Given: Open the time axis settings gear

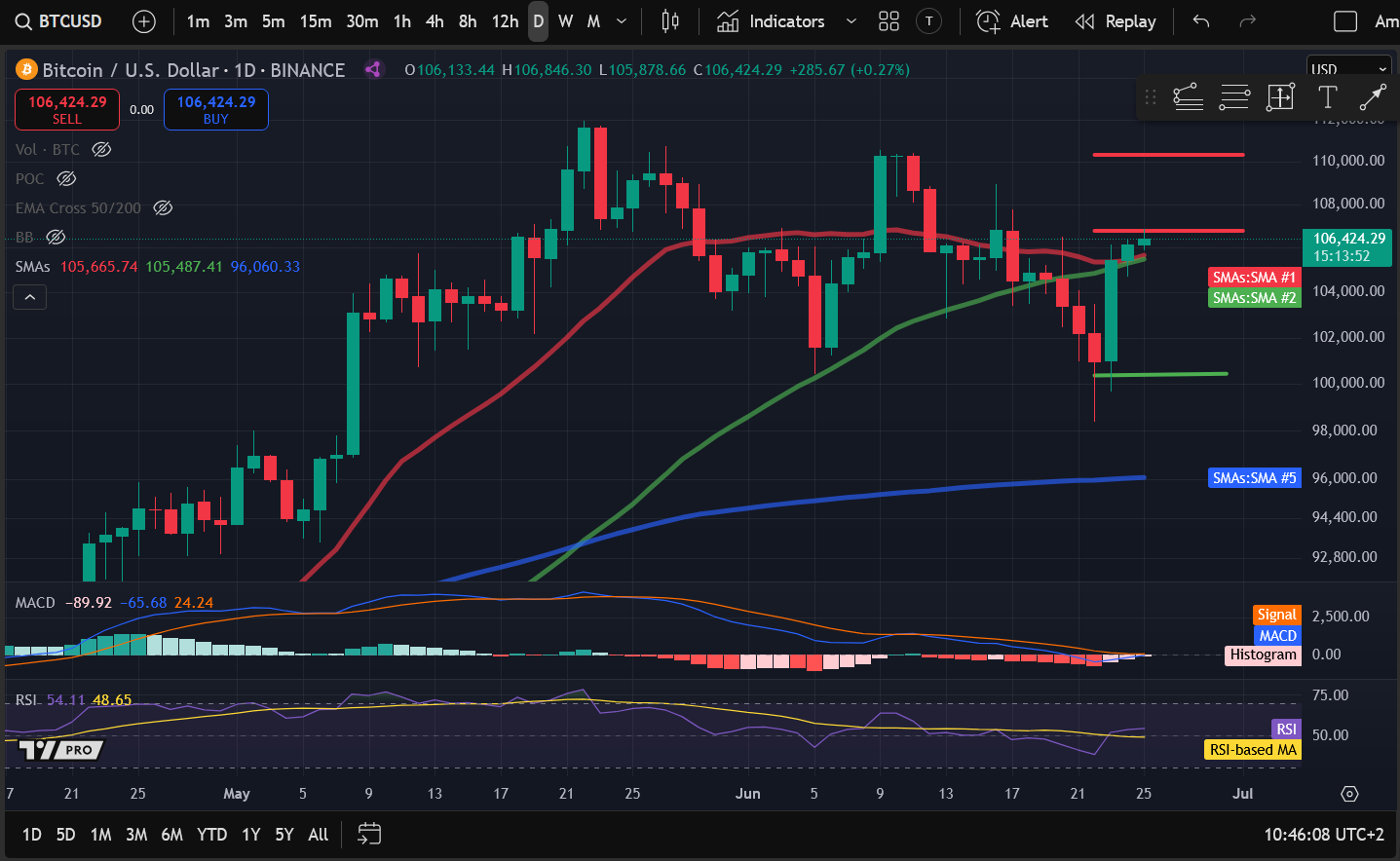Looking at the screenshot, I should [1349, 794].
